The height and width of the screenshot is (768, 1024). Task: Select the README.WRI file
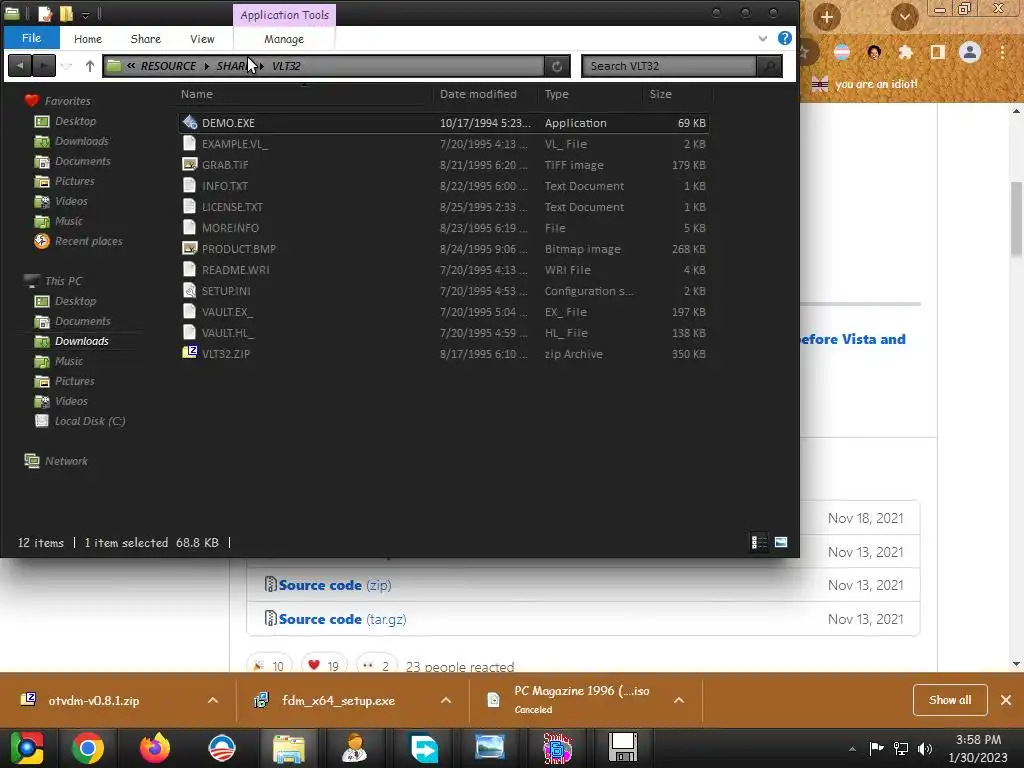click(x=443, y=270)
